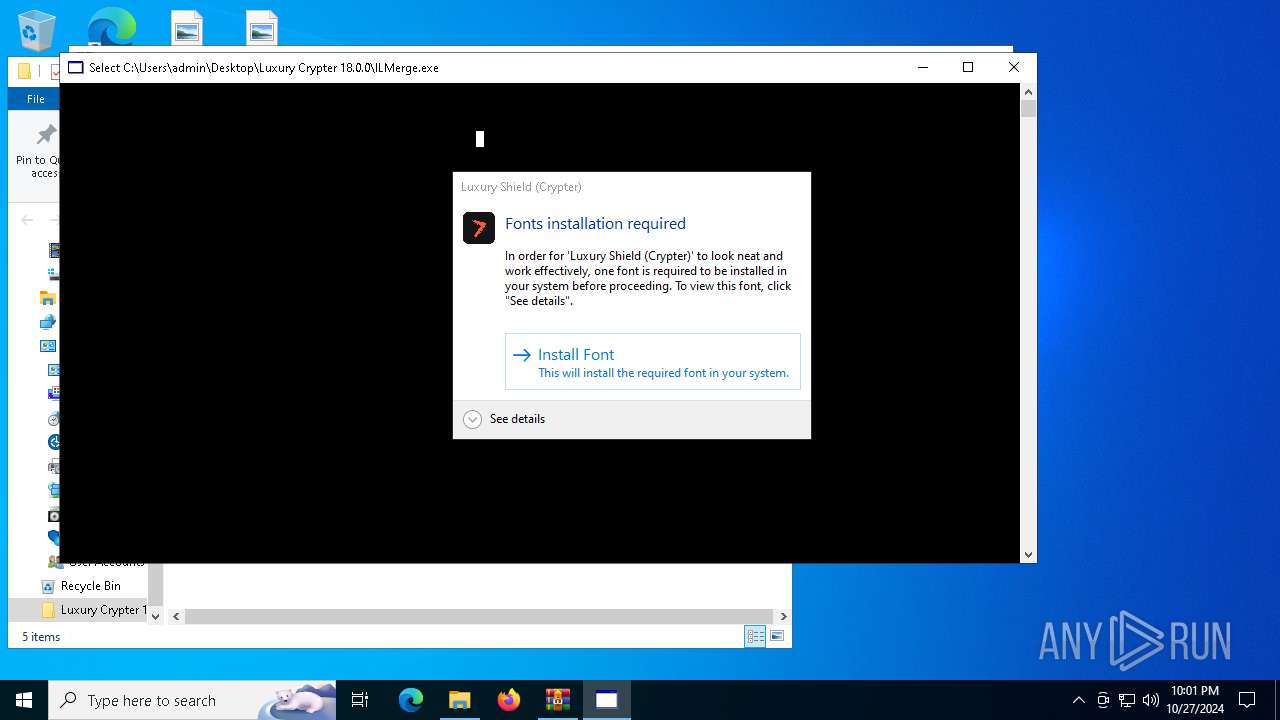Select the second image file on desktop
The height and width of the screenshot is (720, 1280).
[x=262, y=27]
